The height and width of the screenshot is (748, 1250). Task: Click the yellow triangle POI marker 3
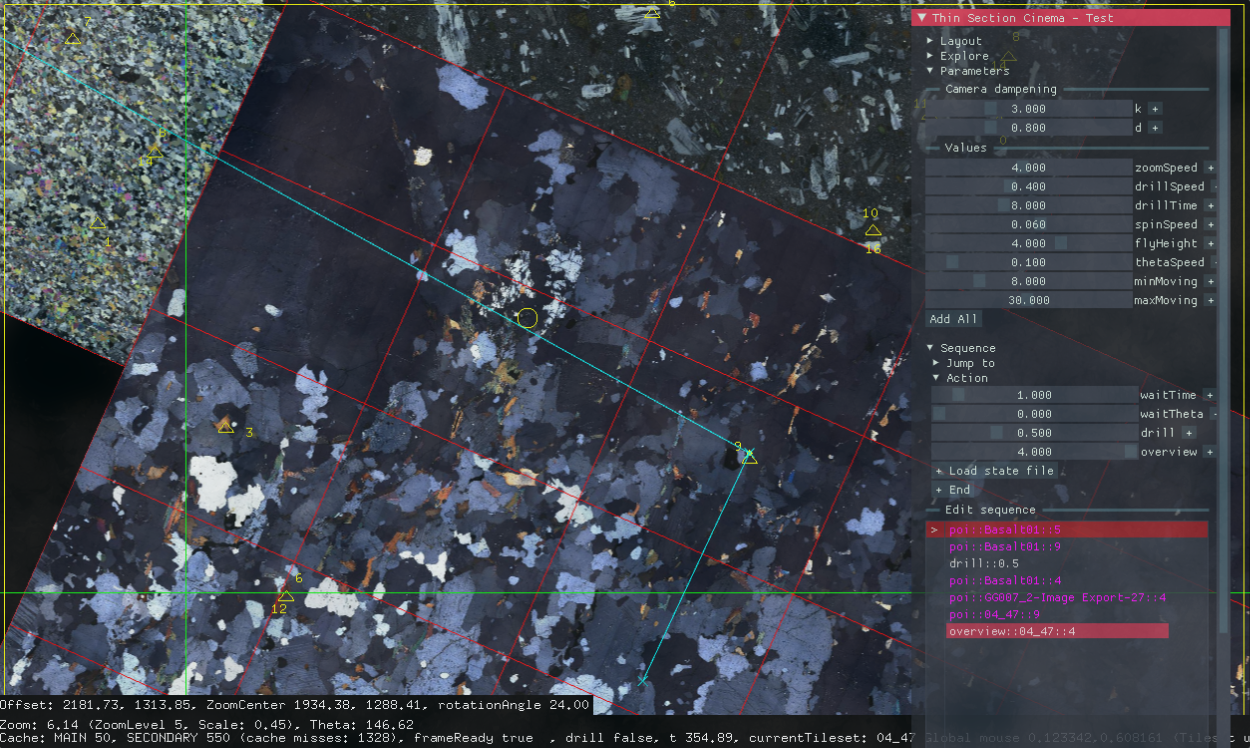(x=226, y=426)
